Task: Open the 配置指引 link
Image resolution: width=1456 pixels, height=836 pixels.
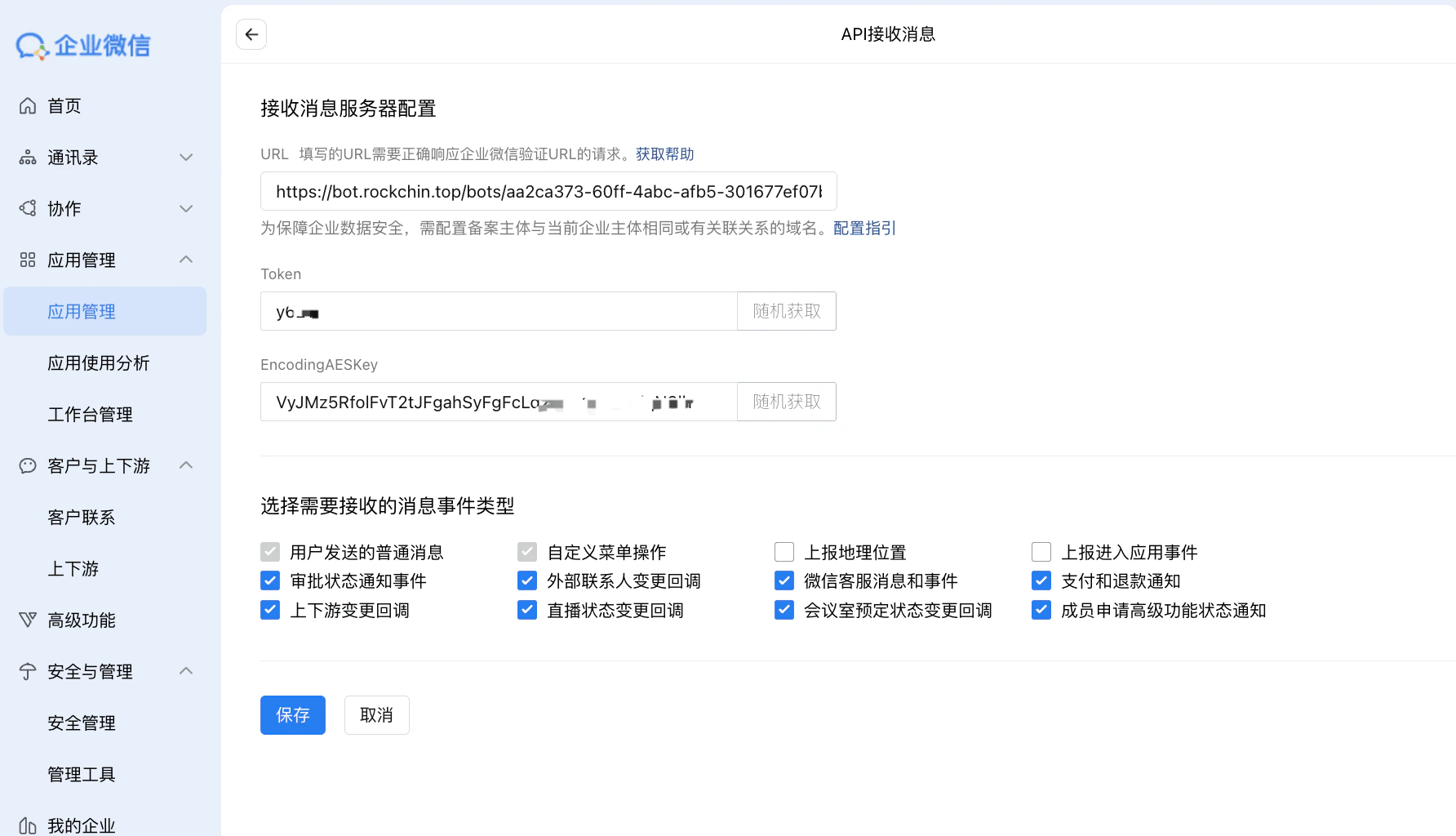Action: (x=863, y=228)
